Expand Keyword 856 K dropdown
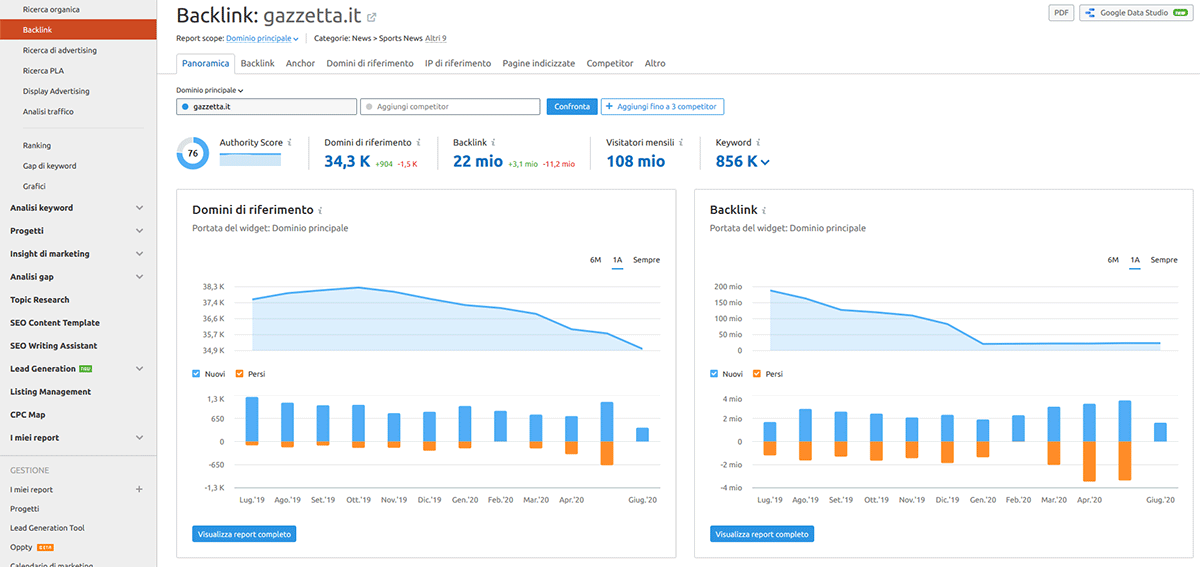 pos(743,161)
